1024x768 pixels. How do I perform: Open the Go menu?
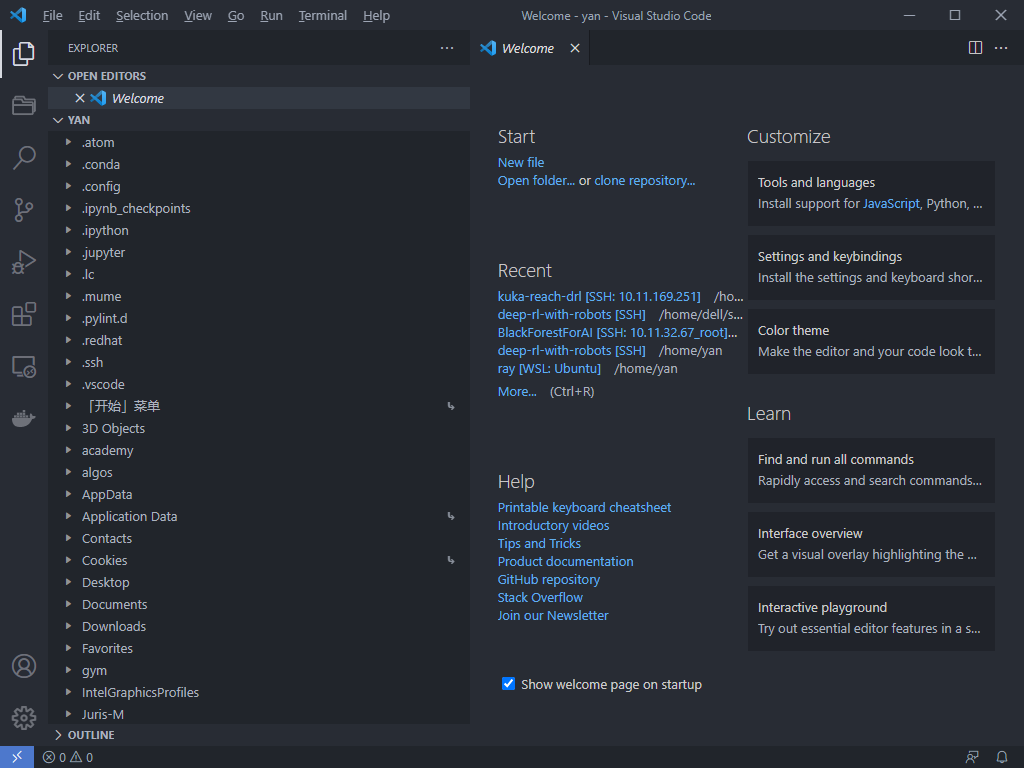point(236,15)
